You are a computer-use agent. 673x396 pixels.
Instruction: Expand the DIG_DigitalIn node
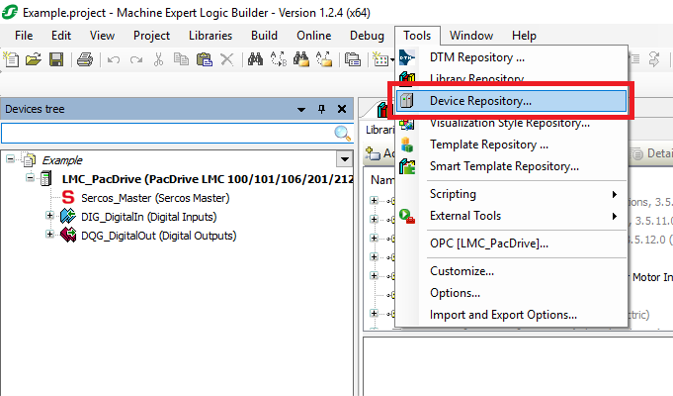pyautogui.click(x=50, y=215)
